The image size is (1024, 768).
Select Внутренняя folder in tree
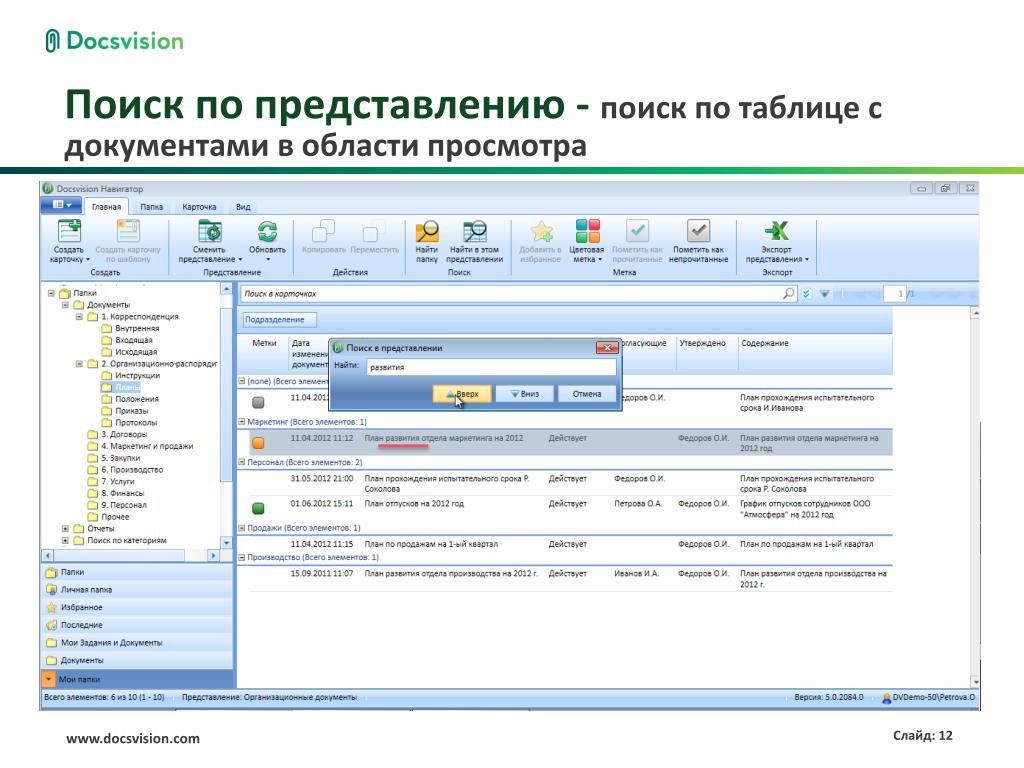click(137, 328)
